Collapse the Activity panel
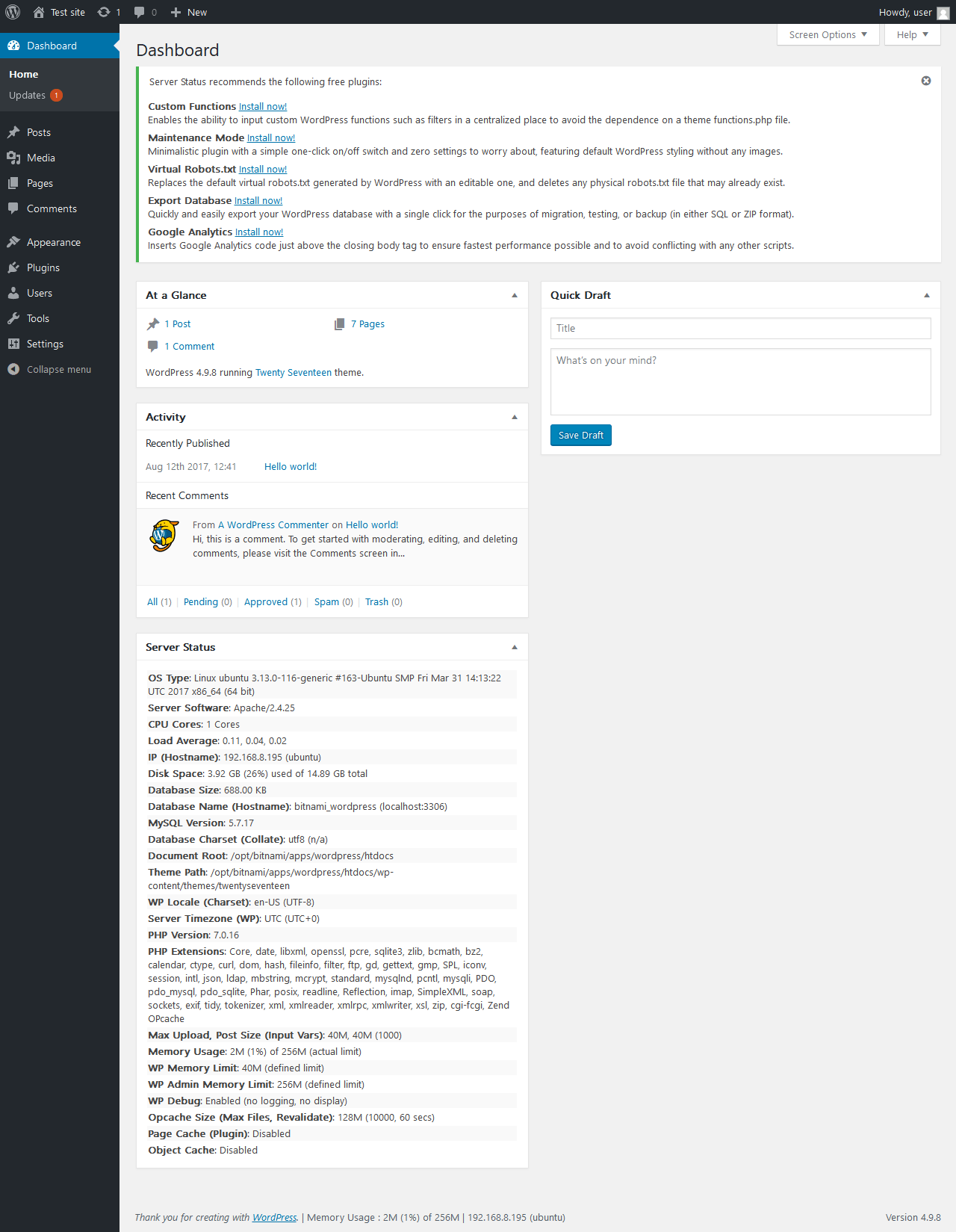 pyautogui.click(x=515, y=417)
